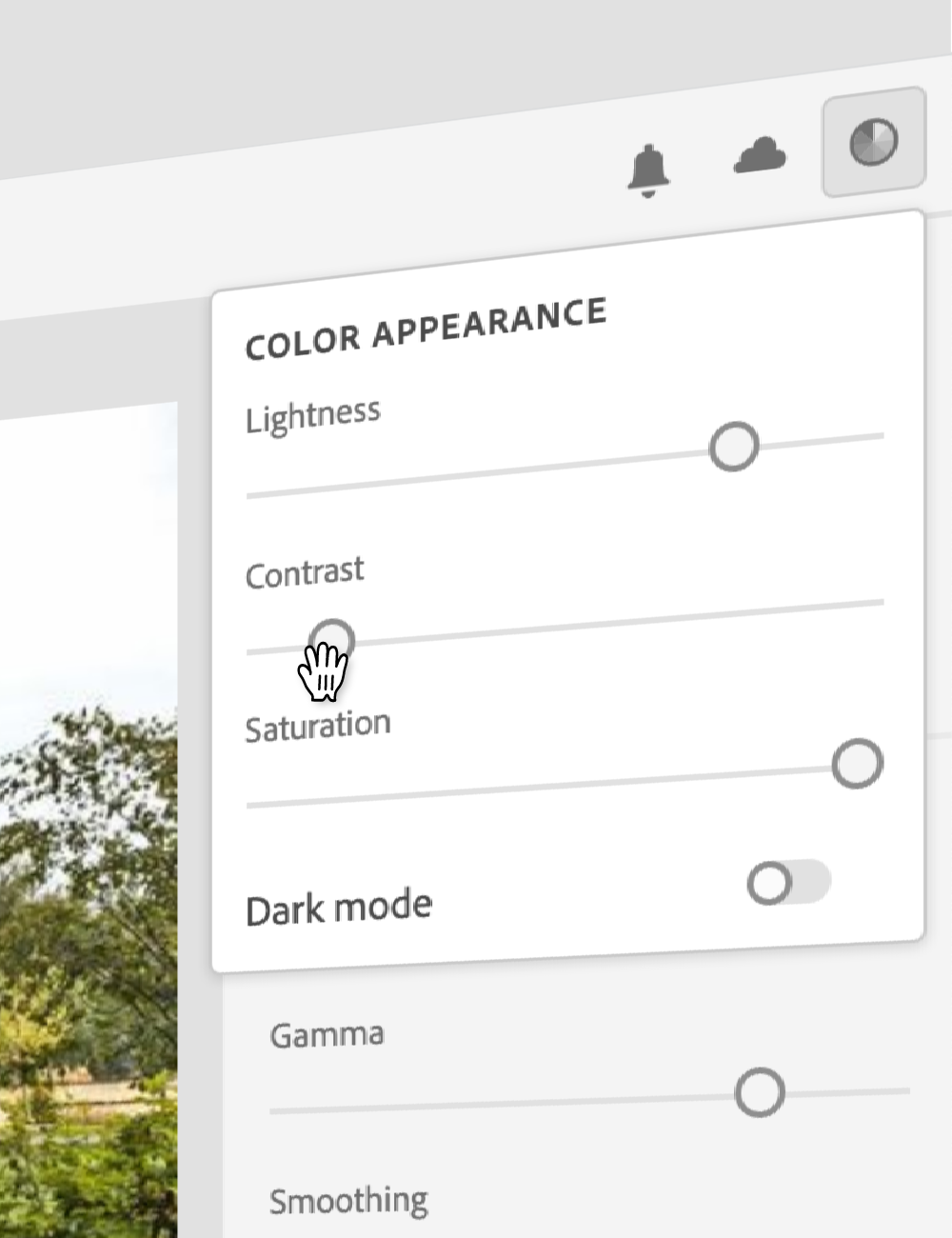Click the right end of the Contrast track
The width and height of the screenshot is (952, 1238).
pyautogui.click(x=876, y=602)
